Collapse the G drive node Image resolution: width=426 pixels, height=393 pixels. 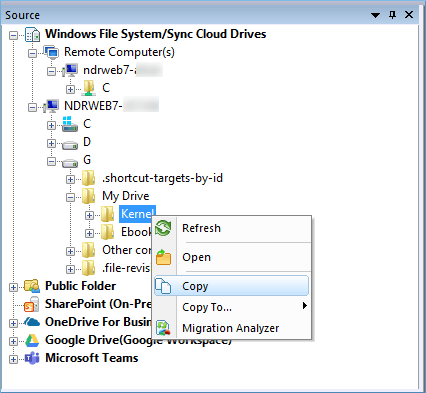tap(51, 161)
